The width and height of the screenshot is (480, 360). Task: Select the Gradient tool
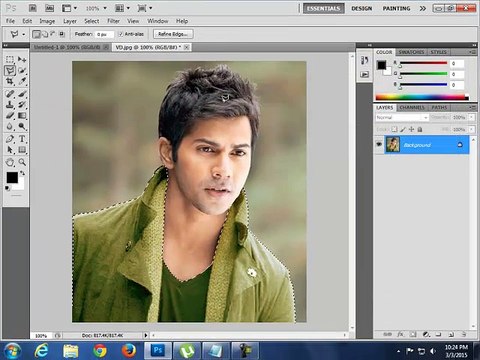(22, 116)
